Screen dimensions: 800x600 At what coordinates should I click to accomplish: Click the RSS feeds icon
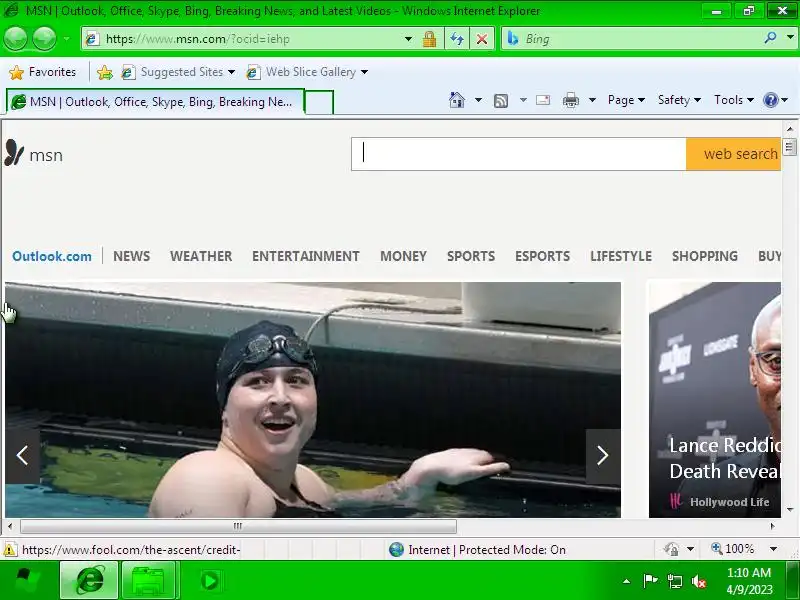pos(501,101)
